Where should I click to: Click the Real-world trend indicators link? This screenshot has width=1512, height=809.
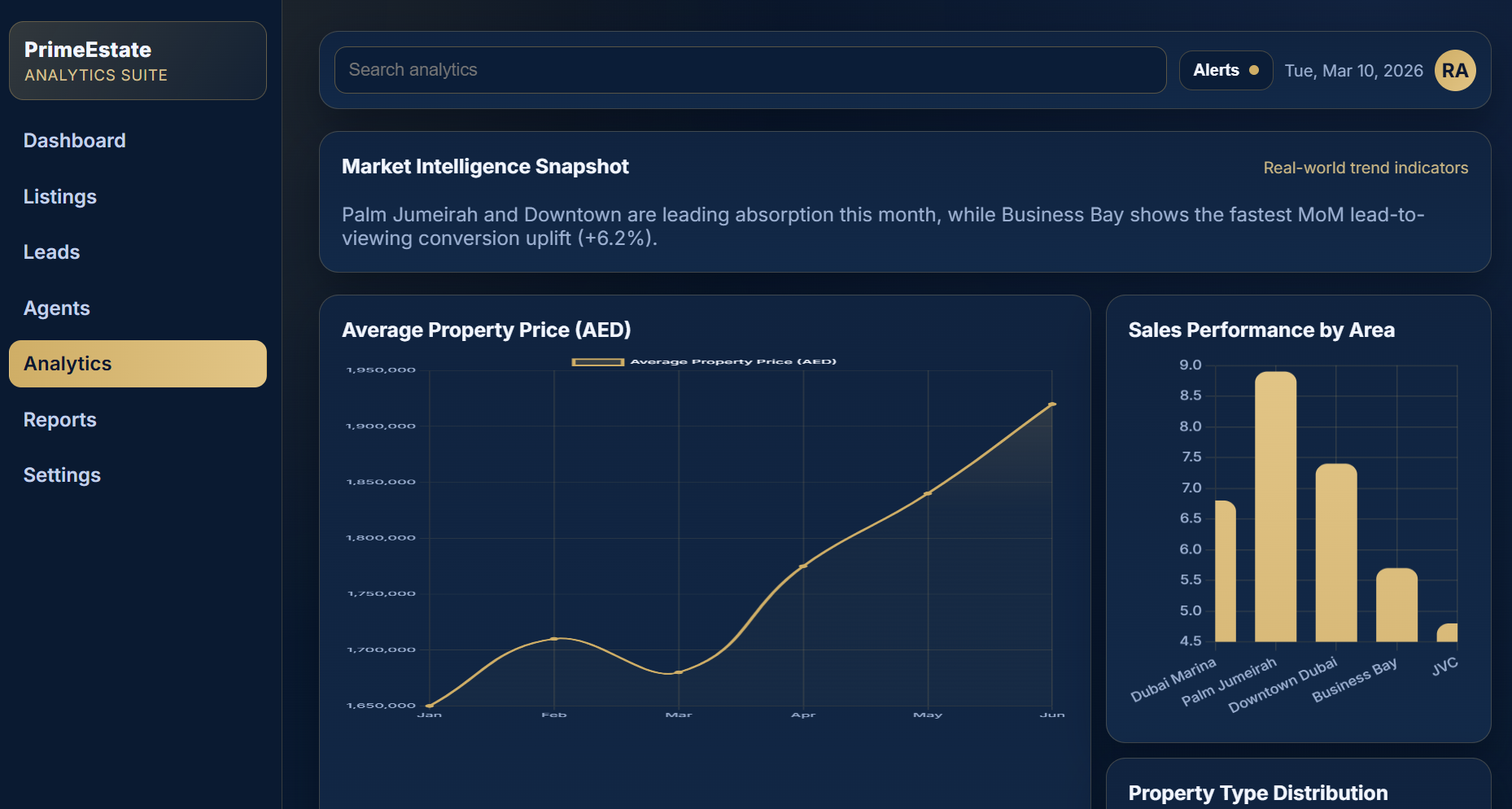pos(1366,168)
